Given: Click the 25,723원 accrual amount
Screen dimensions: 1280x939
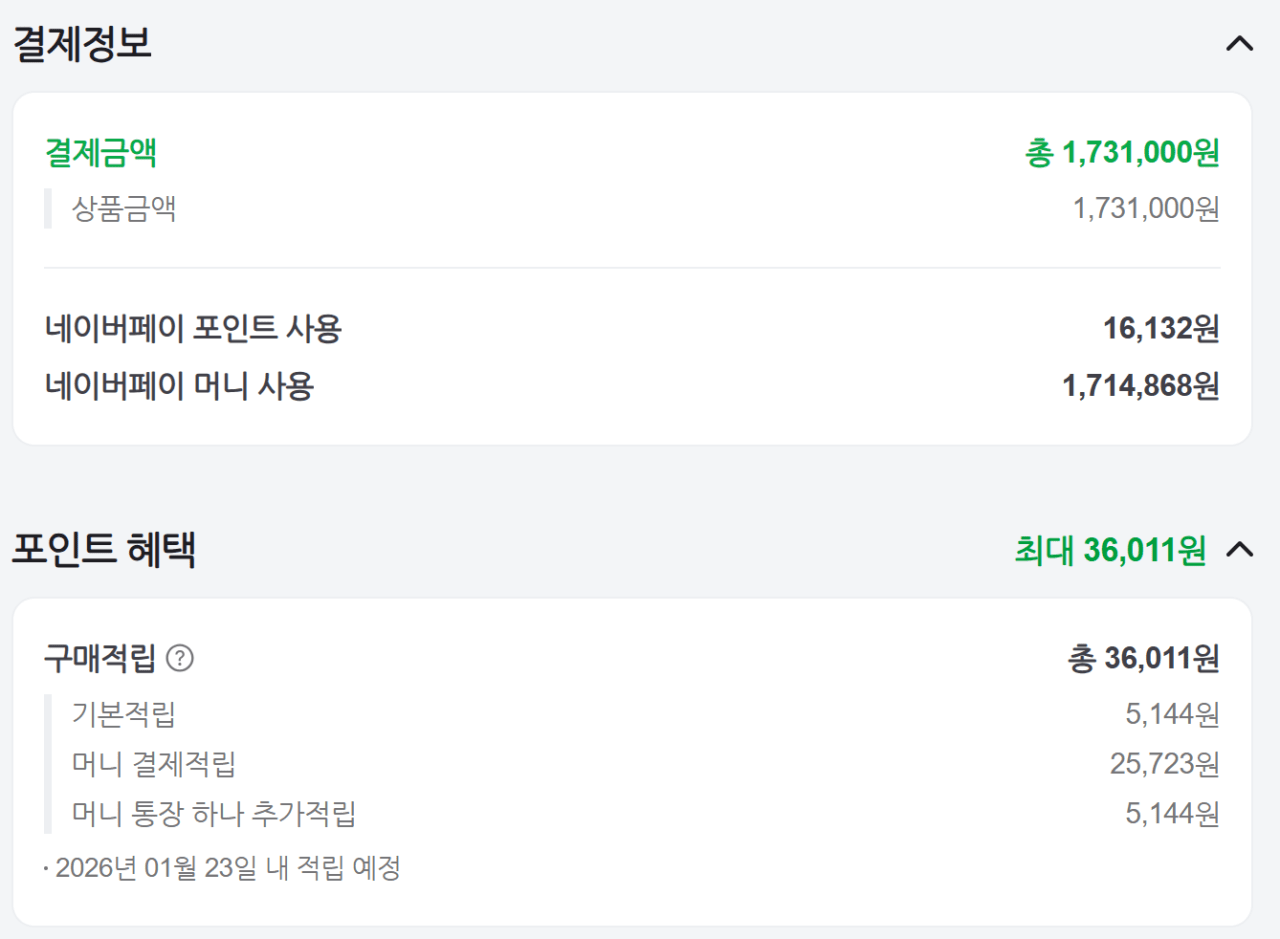Looking at the screenshot, I should [x=1164, y=764].
